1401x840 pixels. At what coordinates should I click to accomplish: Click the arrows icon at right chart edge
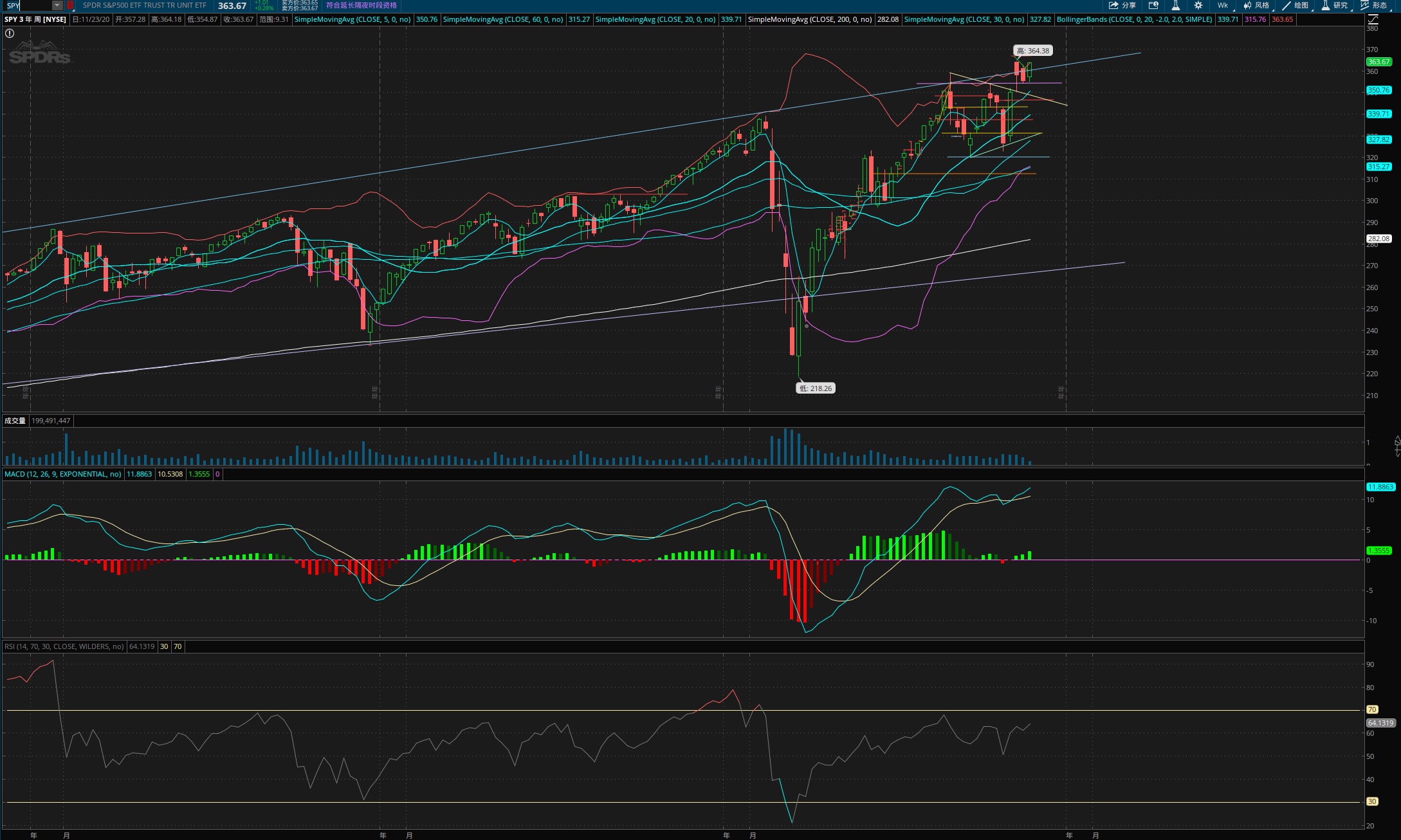1396,446
